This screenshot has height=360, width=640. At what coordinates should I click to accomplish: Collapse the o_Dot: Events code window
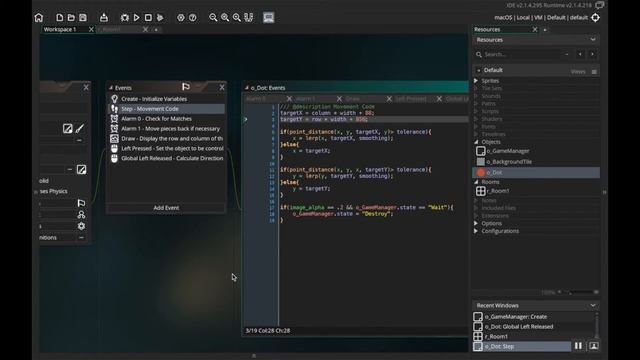247,88
